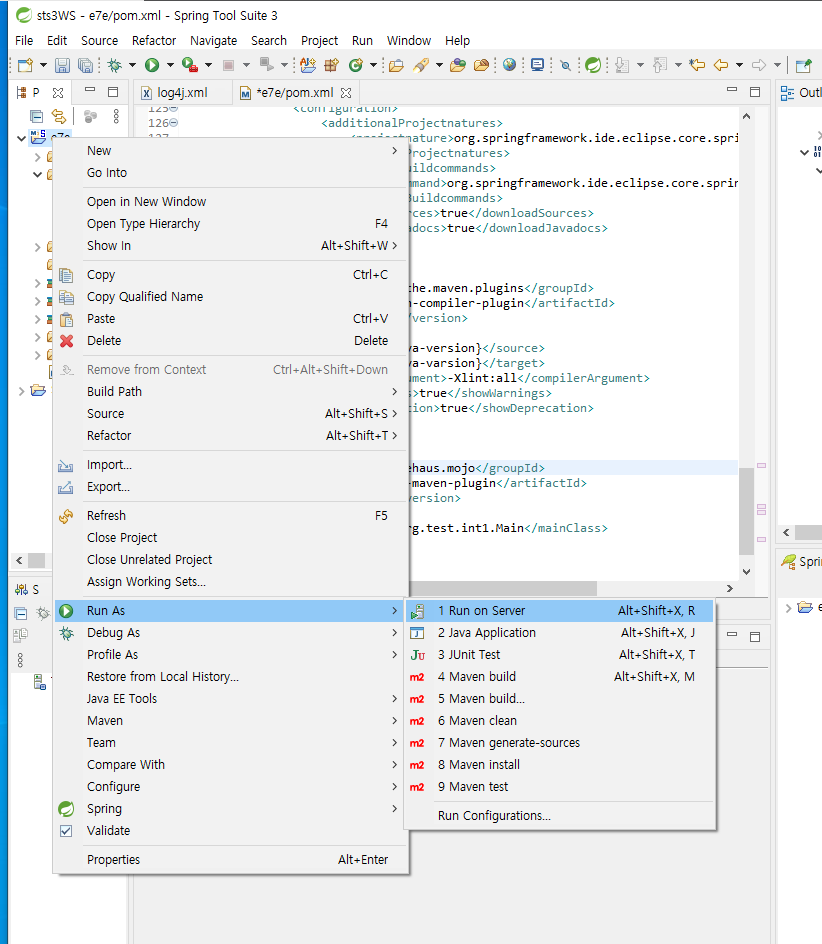822x944 pixels.
Task: Open the Back history dropdown arrow
Action: 739,65
